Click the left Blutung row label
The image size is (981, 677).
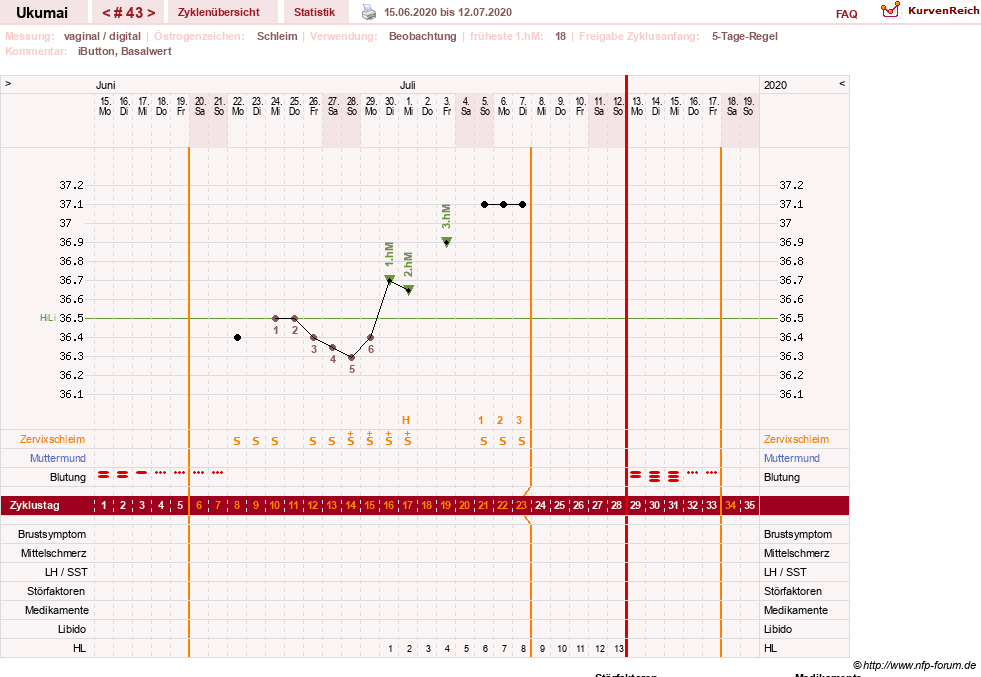68,477
